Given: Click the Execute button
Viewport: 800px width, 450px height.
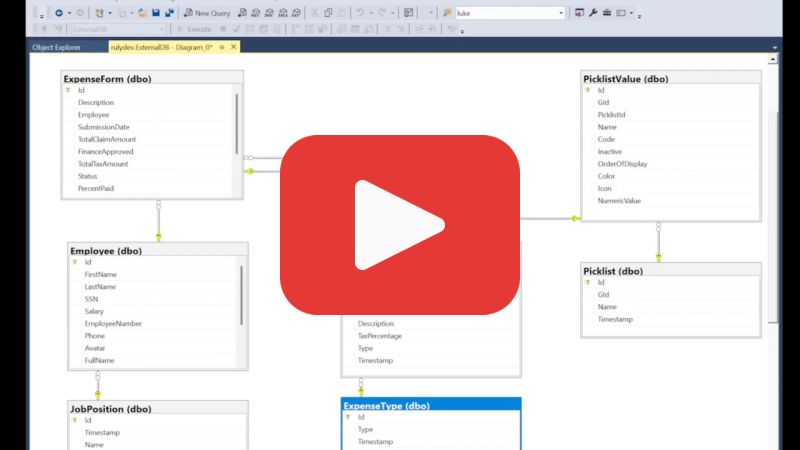Looking at the screenshot, I should pyautogui.click(x=194, y=29).
